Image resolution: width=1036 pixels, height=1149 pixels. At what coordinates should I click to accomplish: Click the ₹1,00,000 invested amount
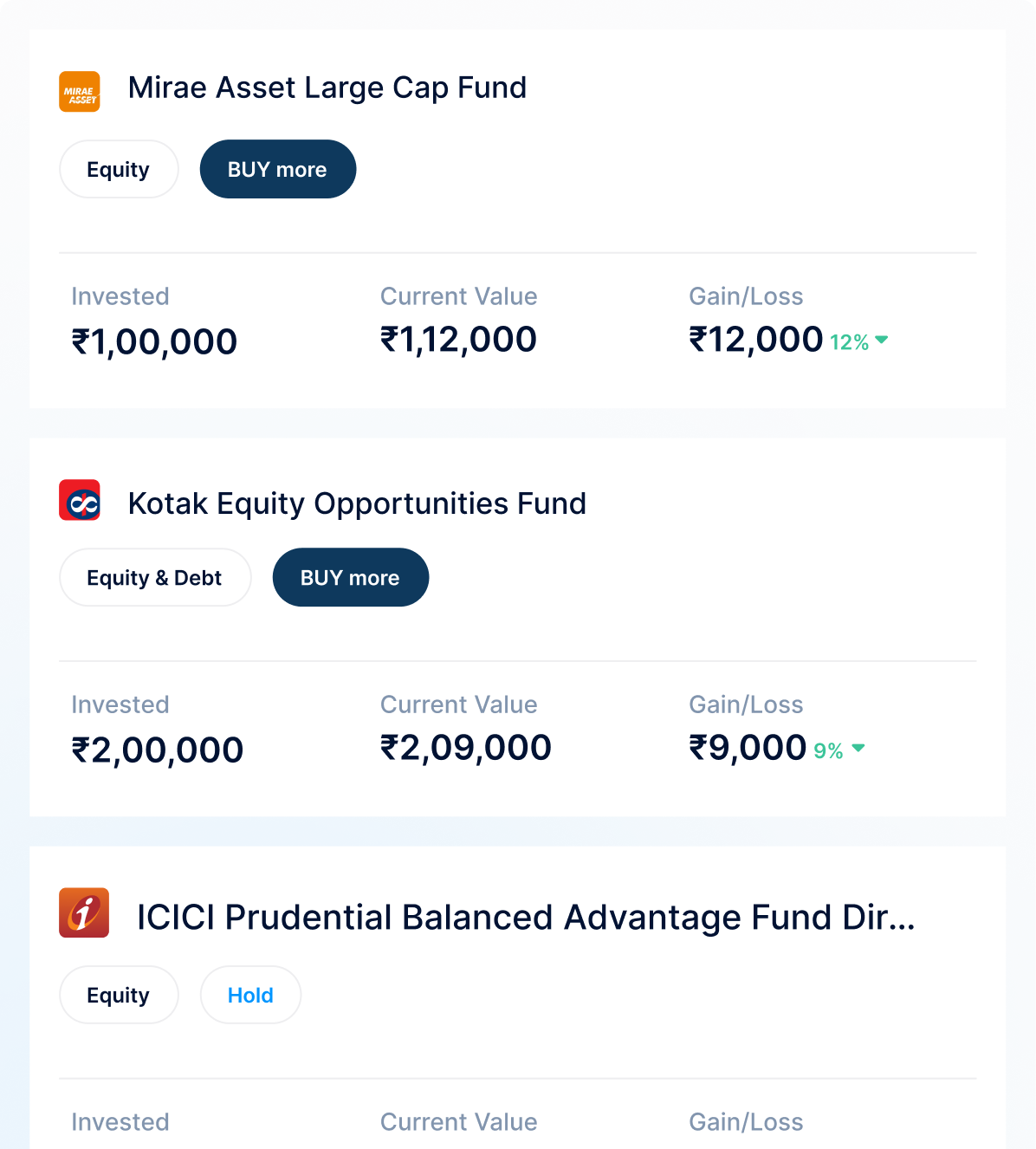tap(154, 341)
